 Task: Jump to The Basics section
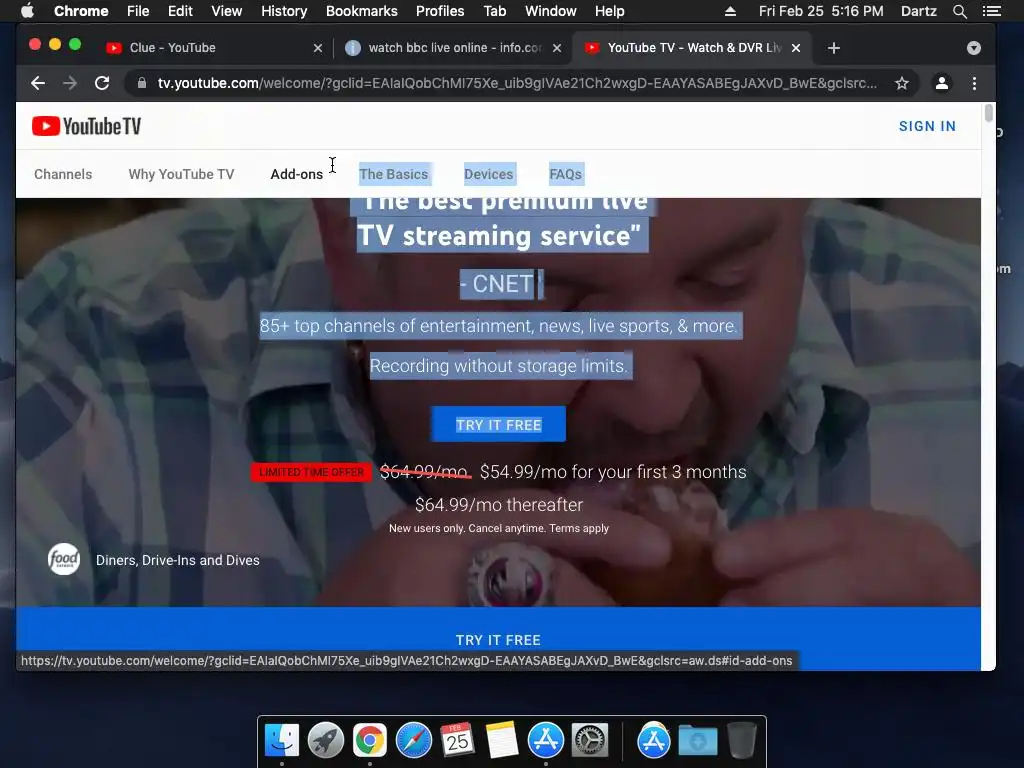[394, 174]
